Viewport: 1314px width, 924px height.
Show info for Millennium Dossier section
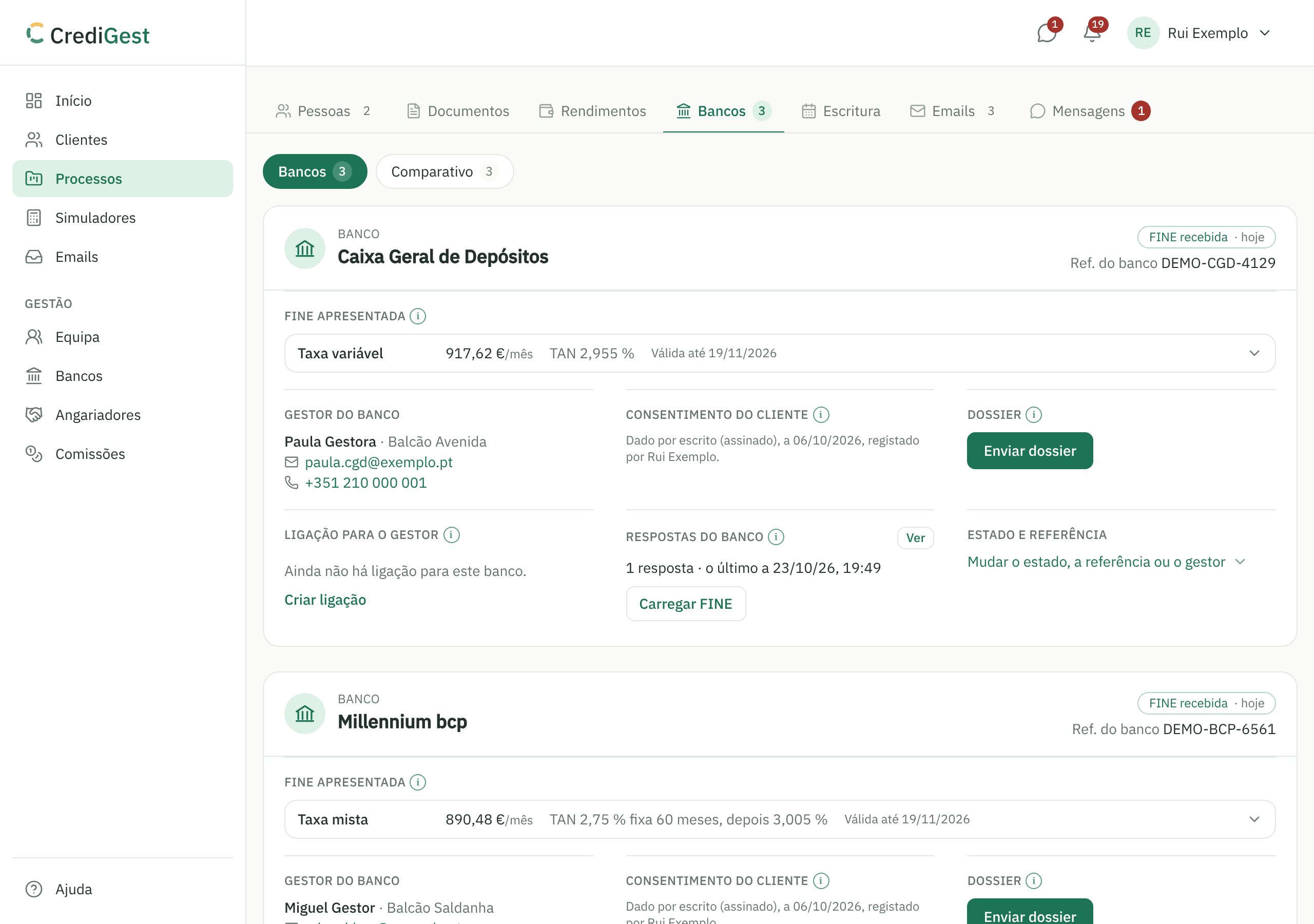pyautogui.click(x=1034, y=880)
